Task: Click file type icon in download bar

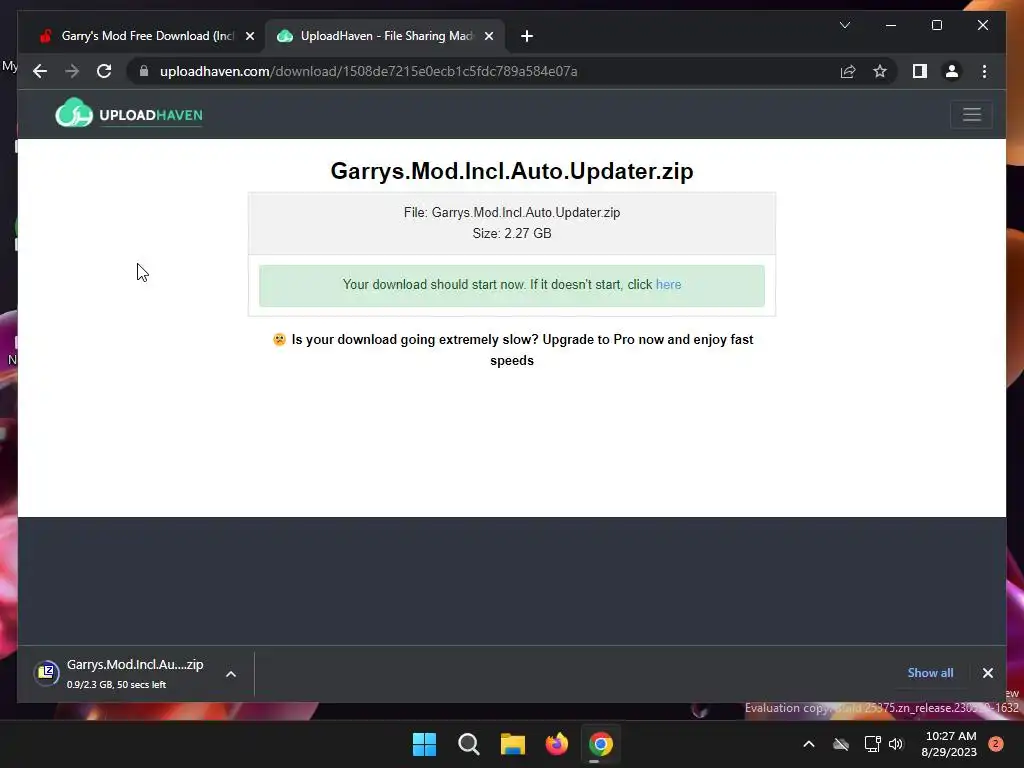Action: (x=46, y=672)
